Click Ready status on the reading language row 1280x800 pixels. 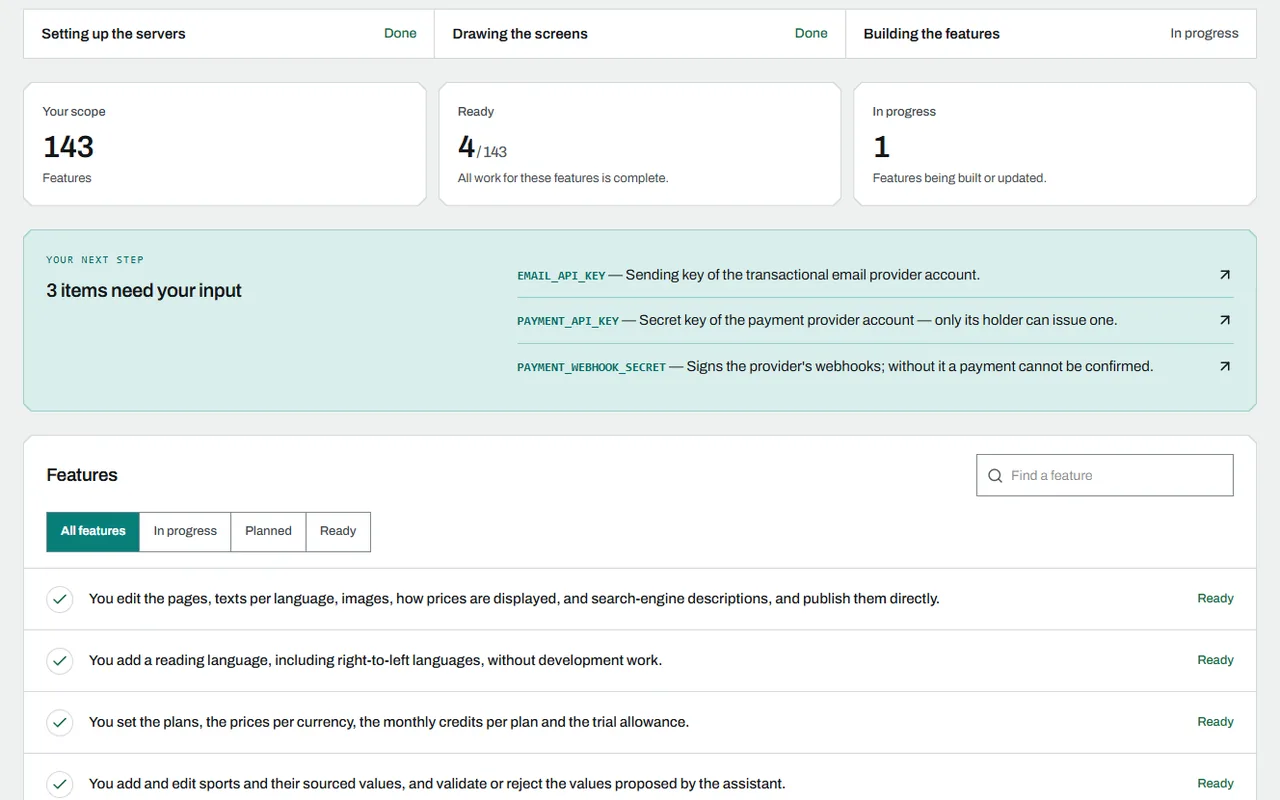[x=1215, y=660]
